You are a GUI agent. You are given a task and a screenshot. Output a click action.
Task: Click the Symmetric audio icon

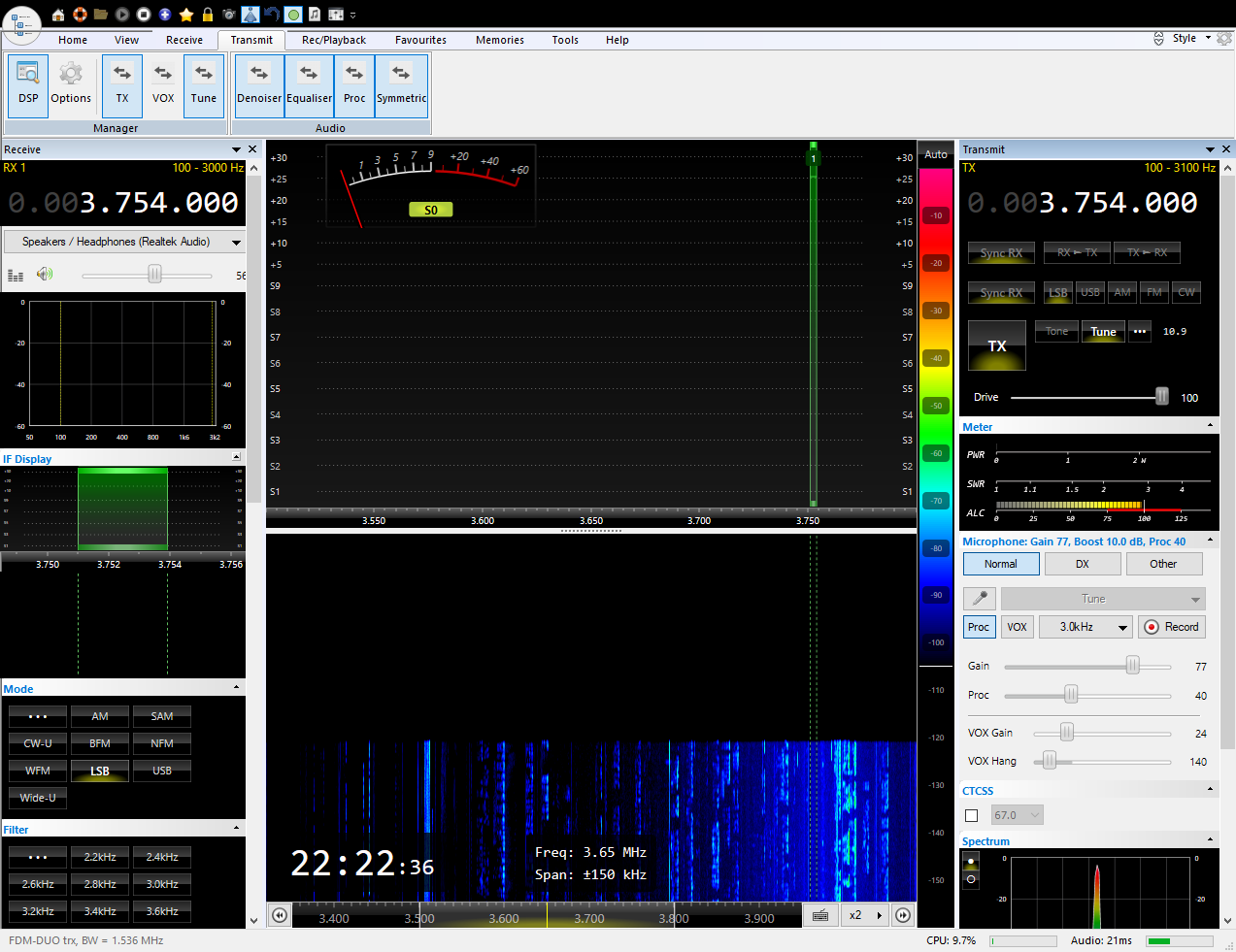[x=401, y=84]
